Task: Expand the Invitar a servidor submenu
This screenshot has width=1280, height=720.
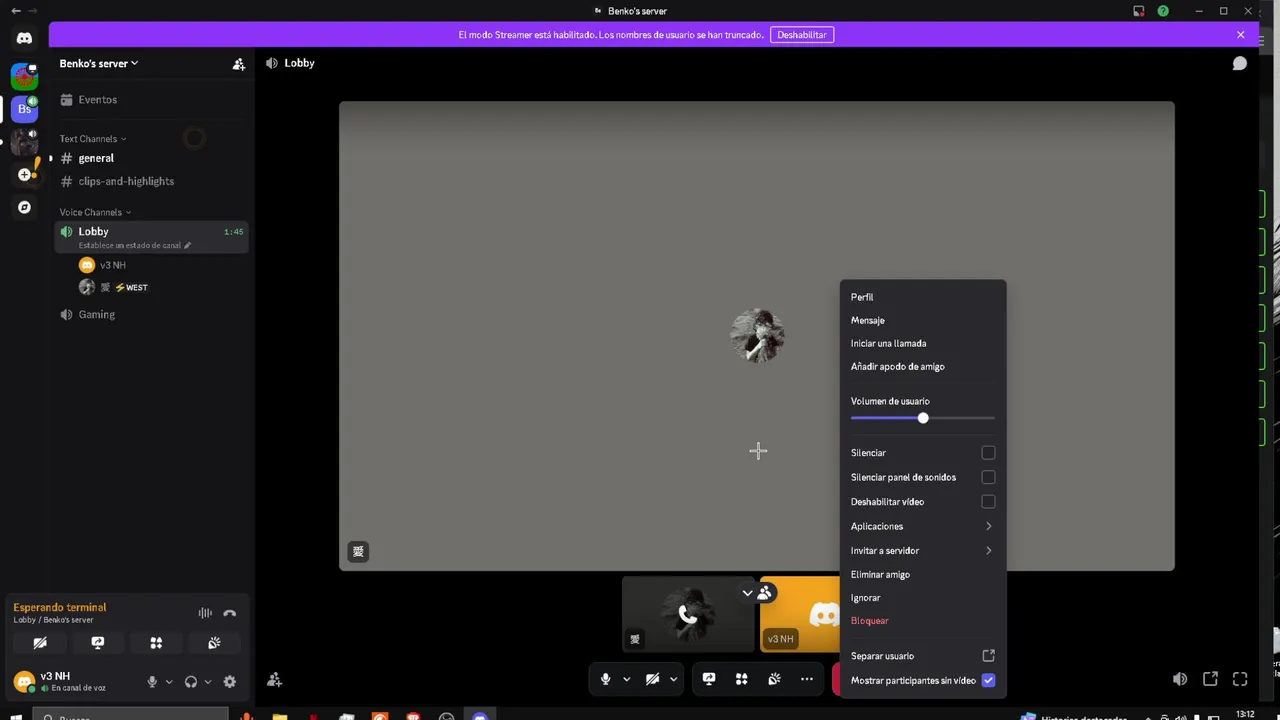Action: pyautogui.click(x=922, y=550)
